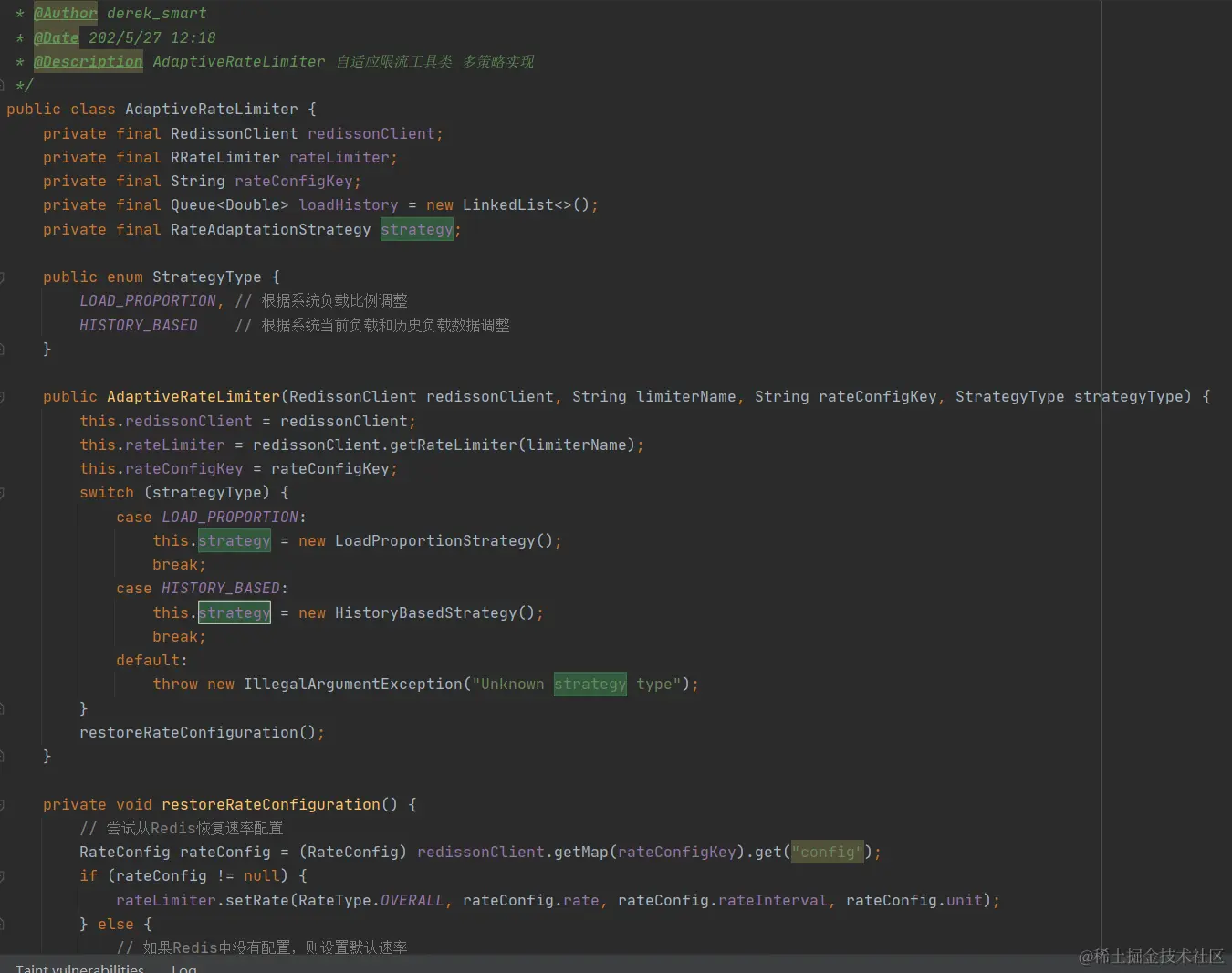Click the break after HistoryBasedStrategy
The width and height of the screenshot is (1232, 973).
click(x=175, y=636)
